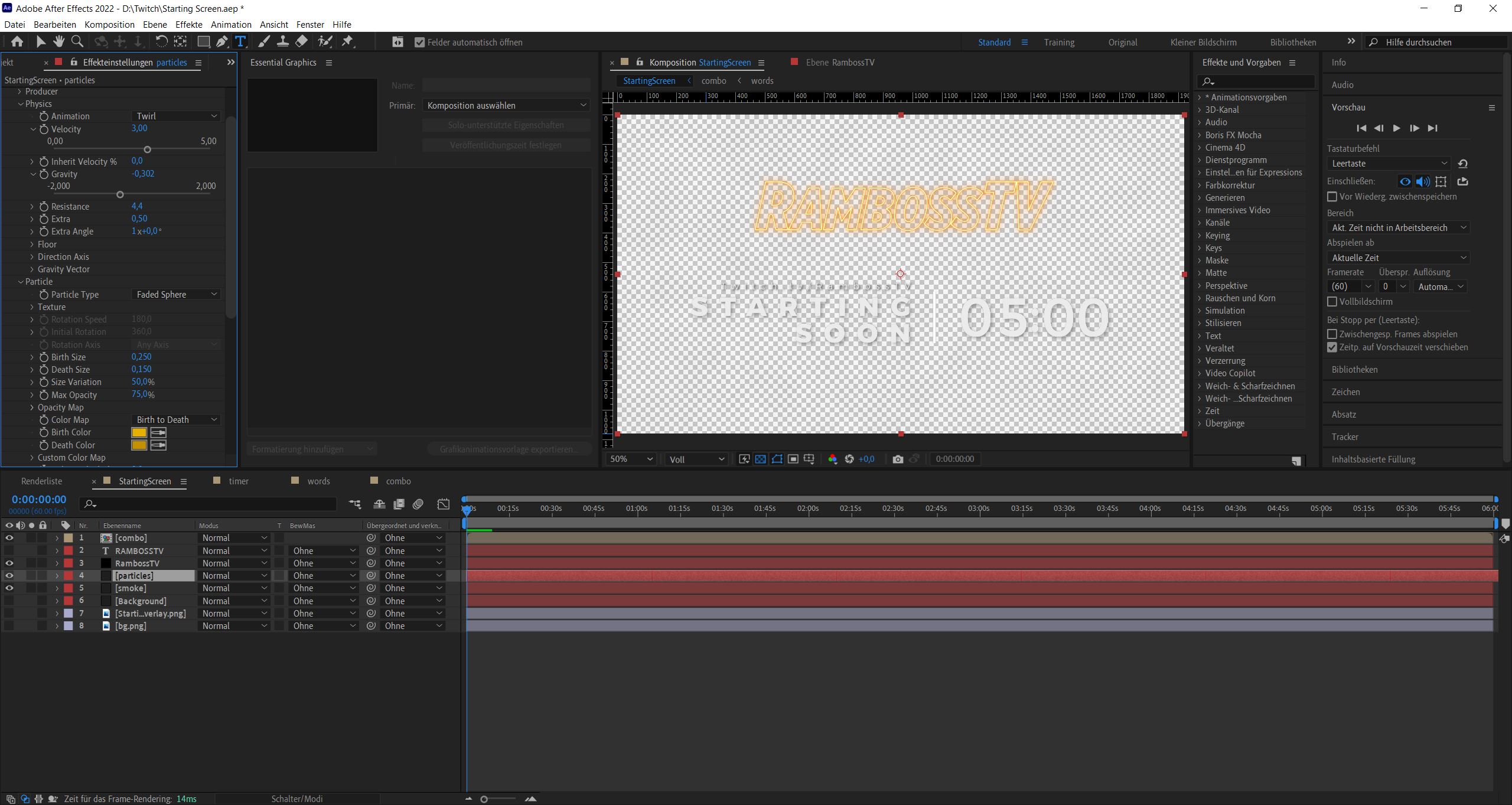Open the Particle Type dropdown
The width and height of the screenshot is (1512, 805).
coord(176,294)
